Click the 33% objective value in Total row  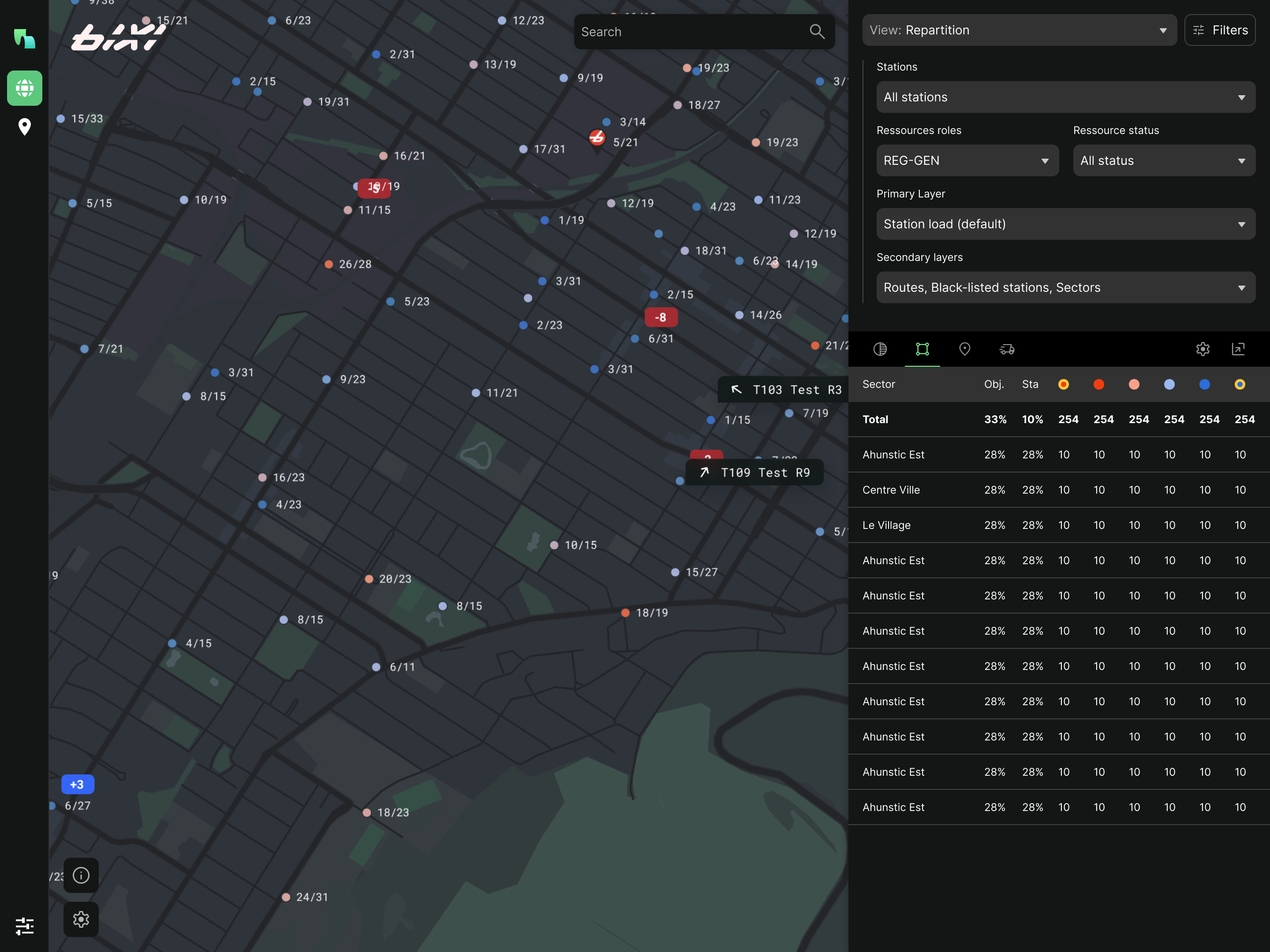pos(995,420)
